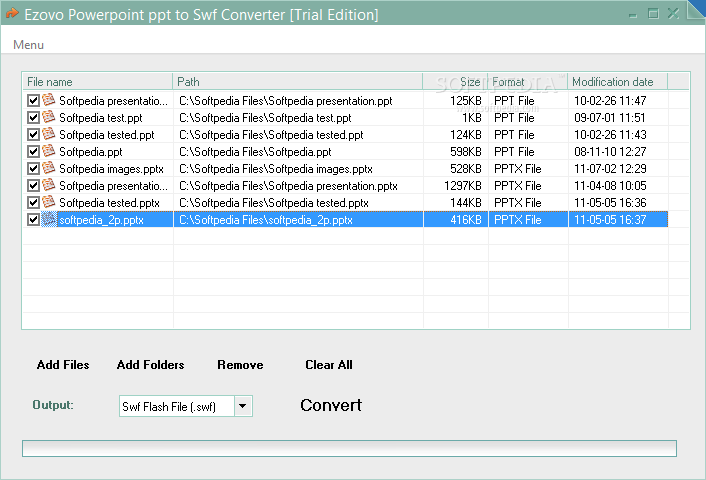The width and height of the screenshot is (706, 480).
Task: Sort by the File name column header
Action: (x=97, y=82)
